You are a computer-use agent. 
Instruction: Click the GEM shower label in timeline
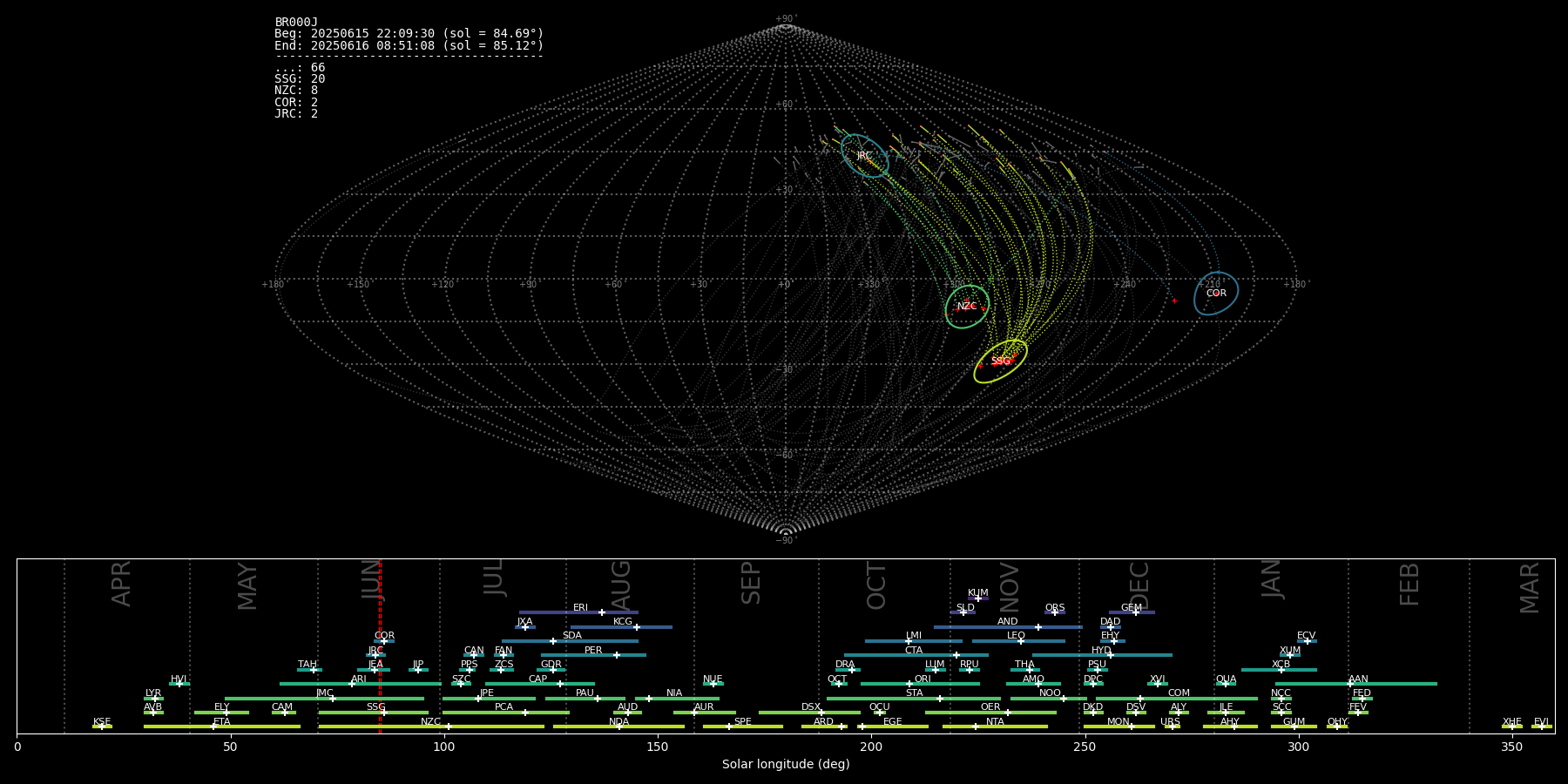1131,608
